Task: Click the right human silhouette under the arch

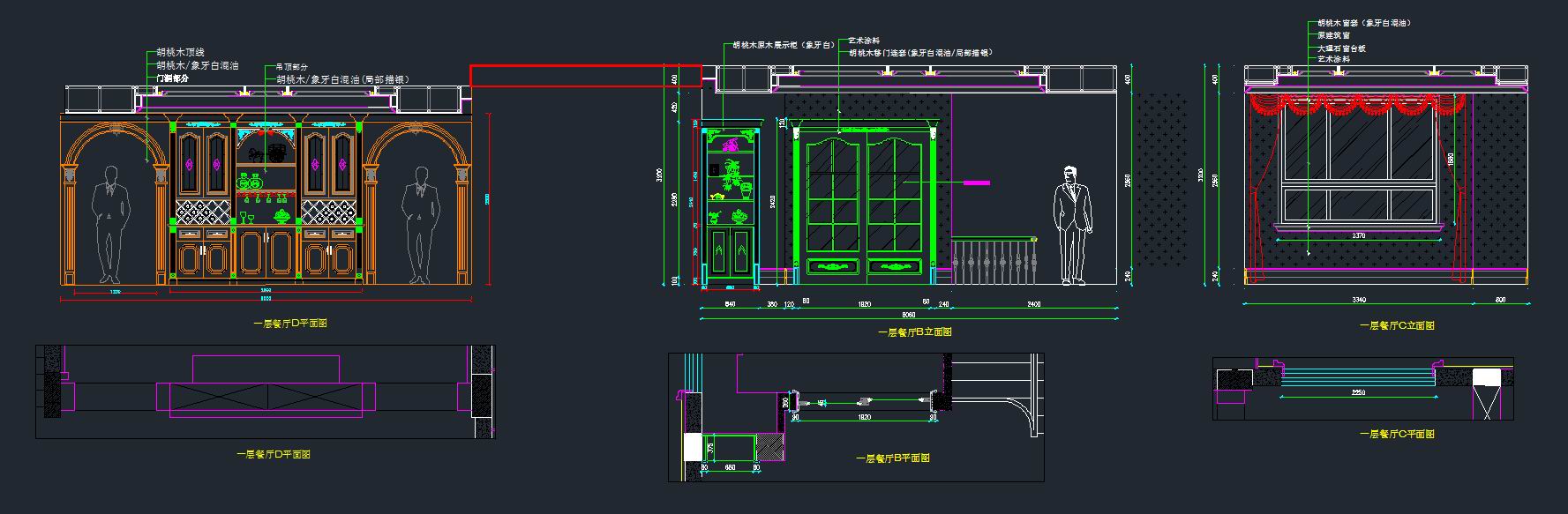Action: [418, 222]
